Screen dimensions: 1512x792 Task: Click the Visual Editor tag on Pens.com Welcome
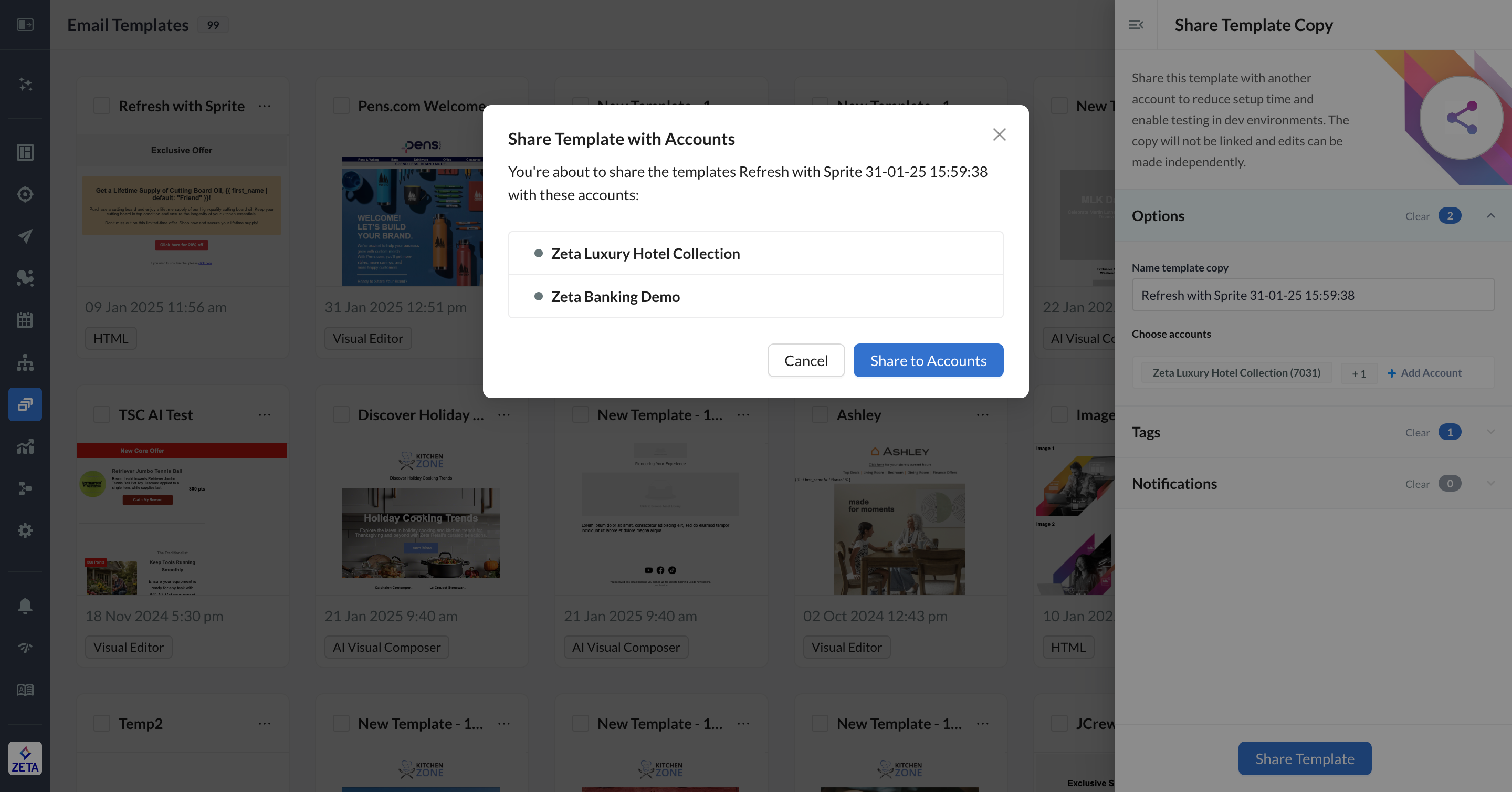coord(368,338)
